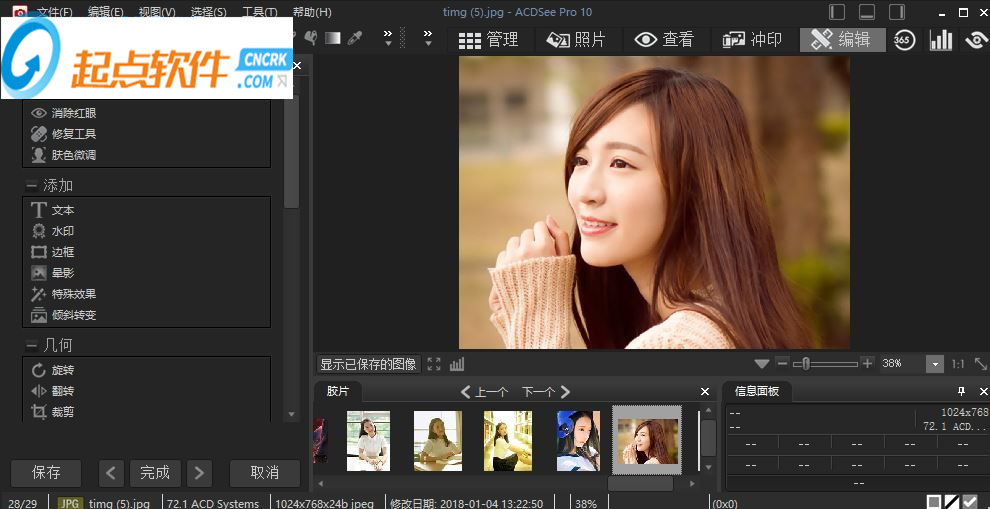Collapse the 几何 tool group
This screenshot has width=990, height=509.
(32, 345)
